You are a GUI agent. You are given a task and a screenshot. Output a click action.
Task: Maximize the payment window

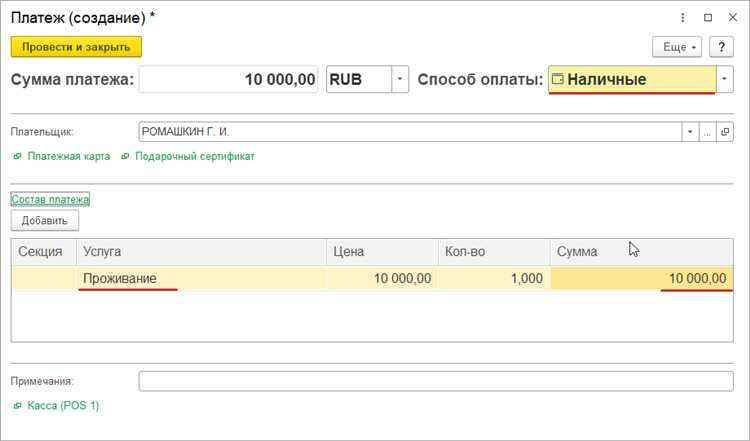(x=707, y=18)
